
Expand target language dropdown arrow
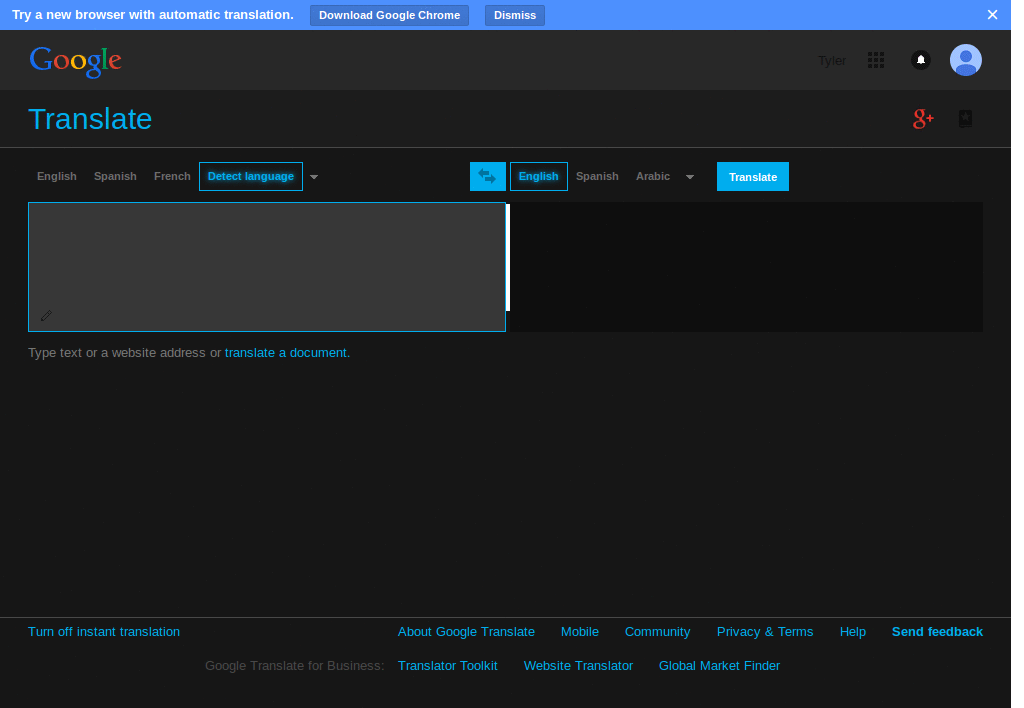point(690,177)
